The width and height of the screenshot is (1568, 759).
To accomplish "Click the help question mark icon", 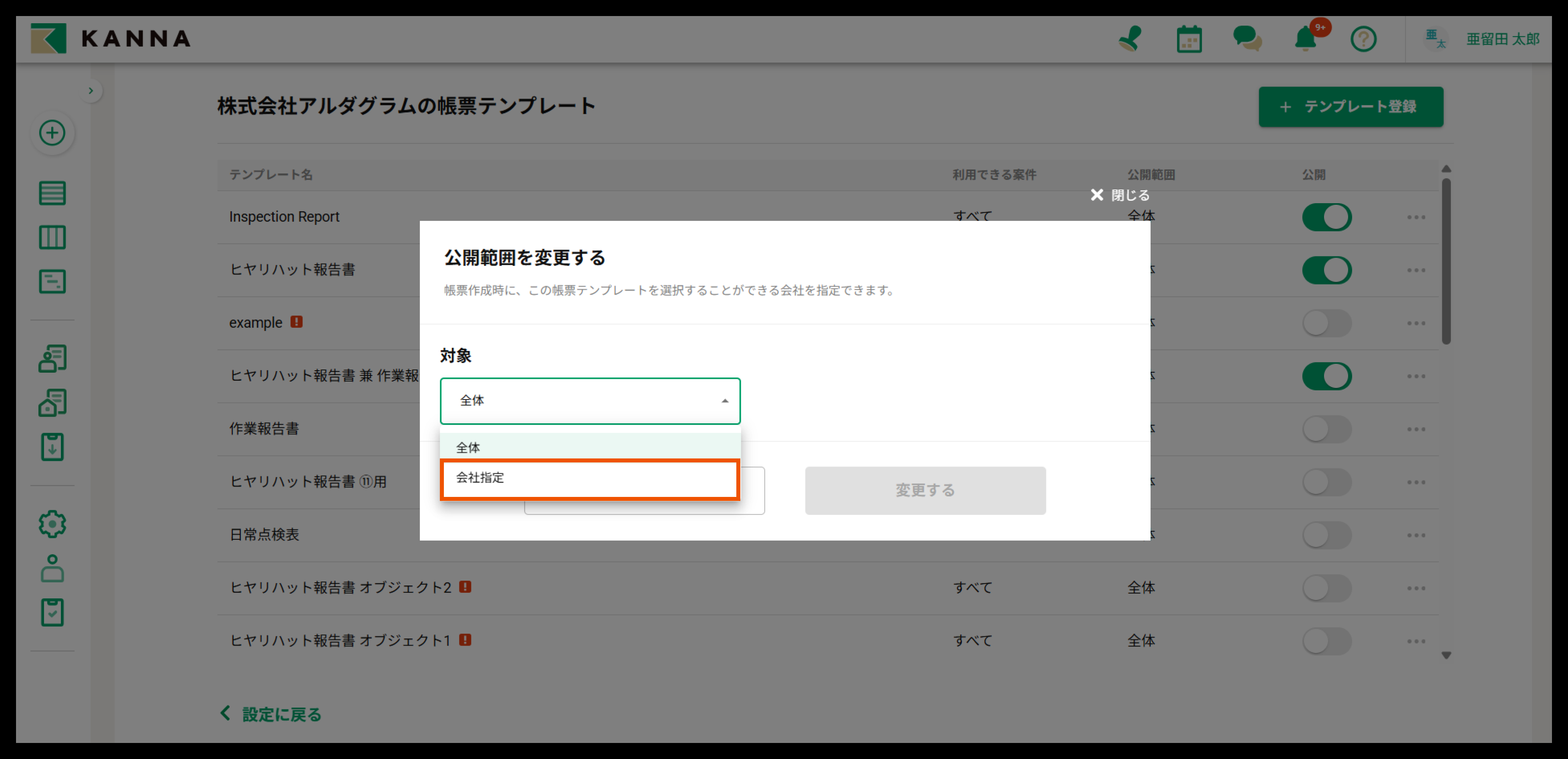I will (x=1363, y=40).
